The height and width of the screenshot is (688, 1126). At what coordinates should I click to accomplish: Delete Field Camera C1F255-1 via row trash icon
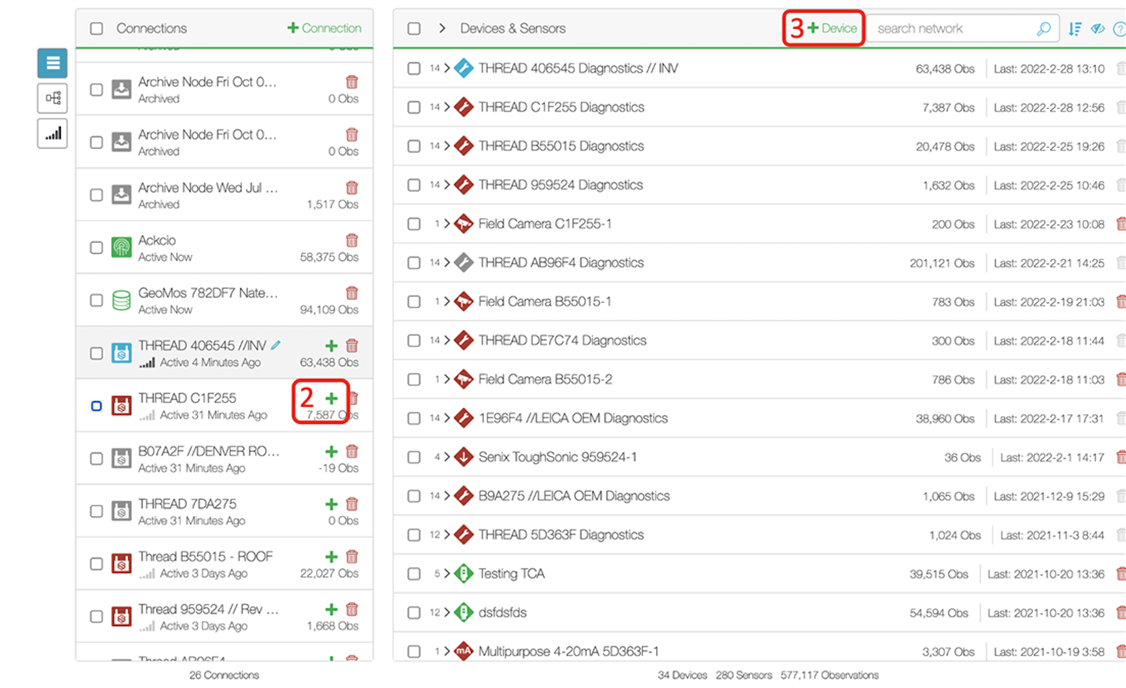point(1121,224)
